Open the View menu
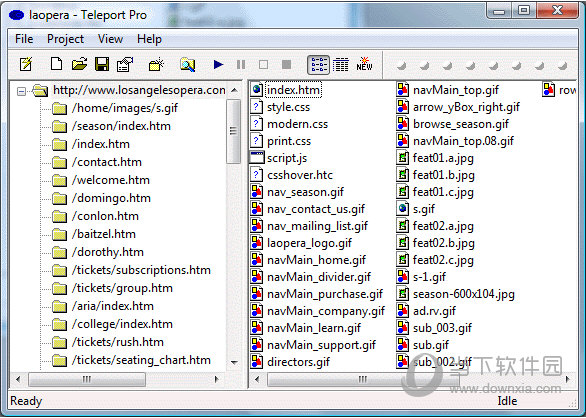586x418 pixels. 110,39
